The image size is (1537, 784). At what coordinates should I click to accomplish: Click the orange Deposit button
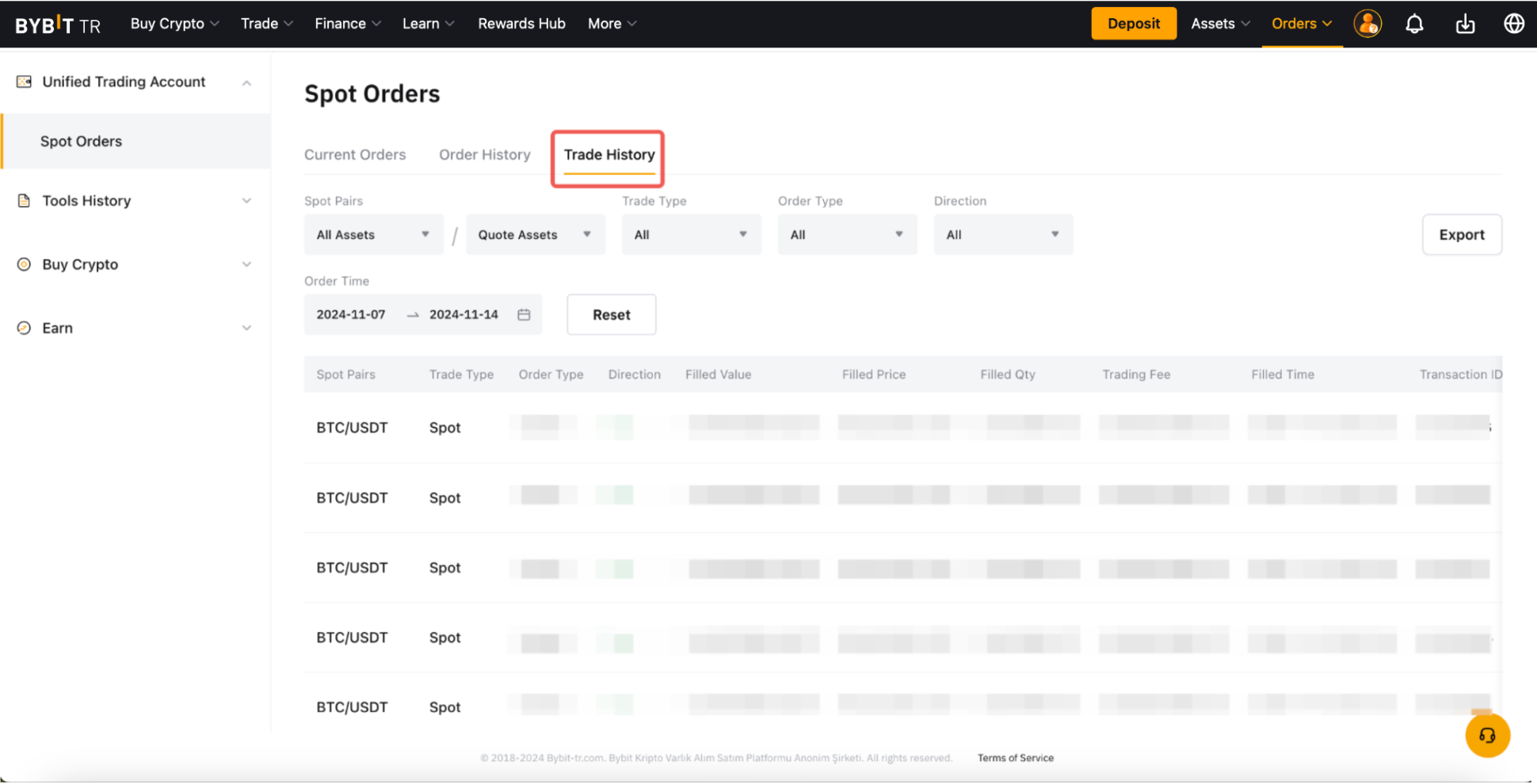[x=1133, y=24]
